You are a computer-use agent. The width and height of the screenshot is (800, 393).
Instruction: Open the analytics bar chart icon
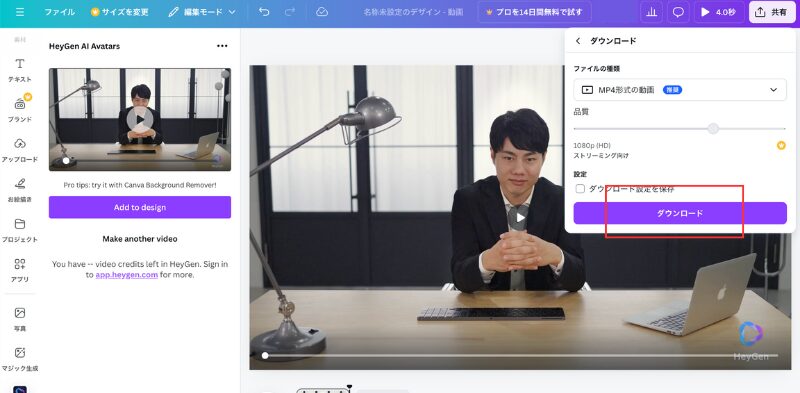tap(651, 12)
